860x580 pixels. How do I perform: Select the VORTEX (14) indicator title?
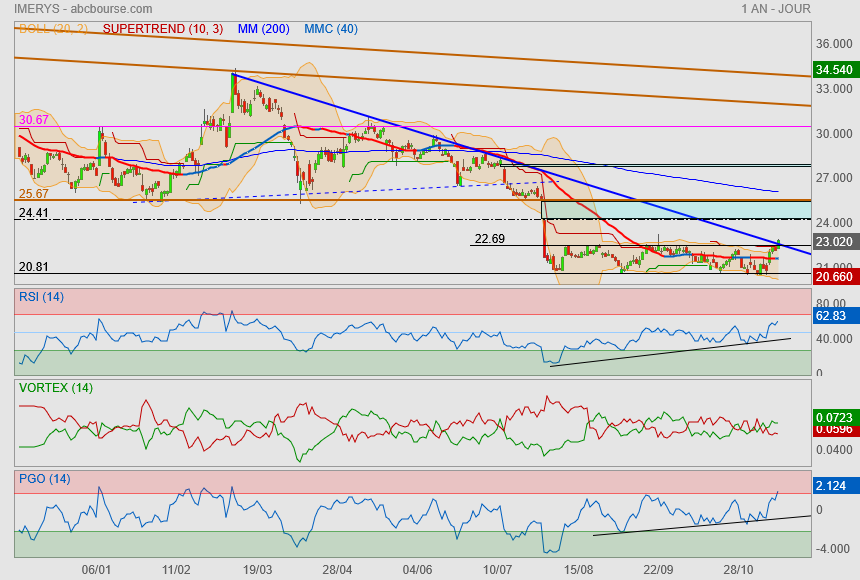[55, 387]
